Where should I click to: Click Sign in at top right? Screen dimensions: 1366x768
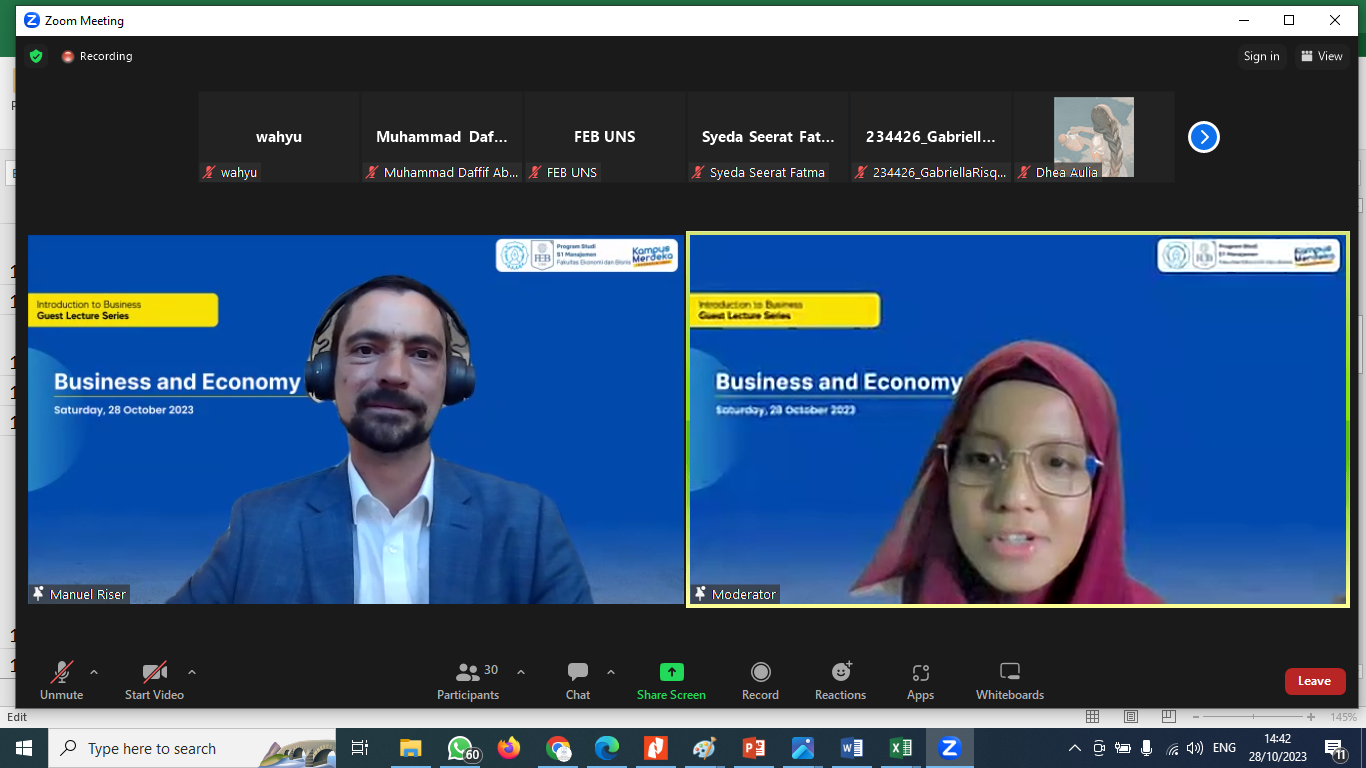1261,56
